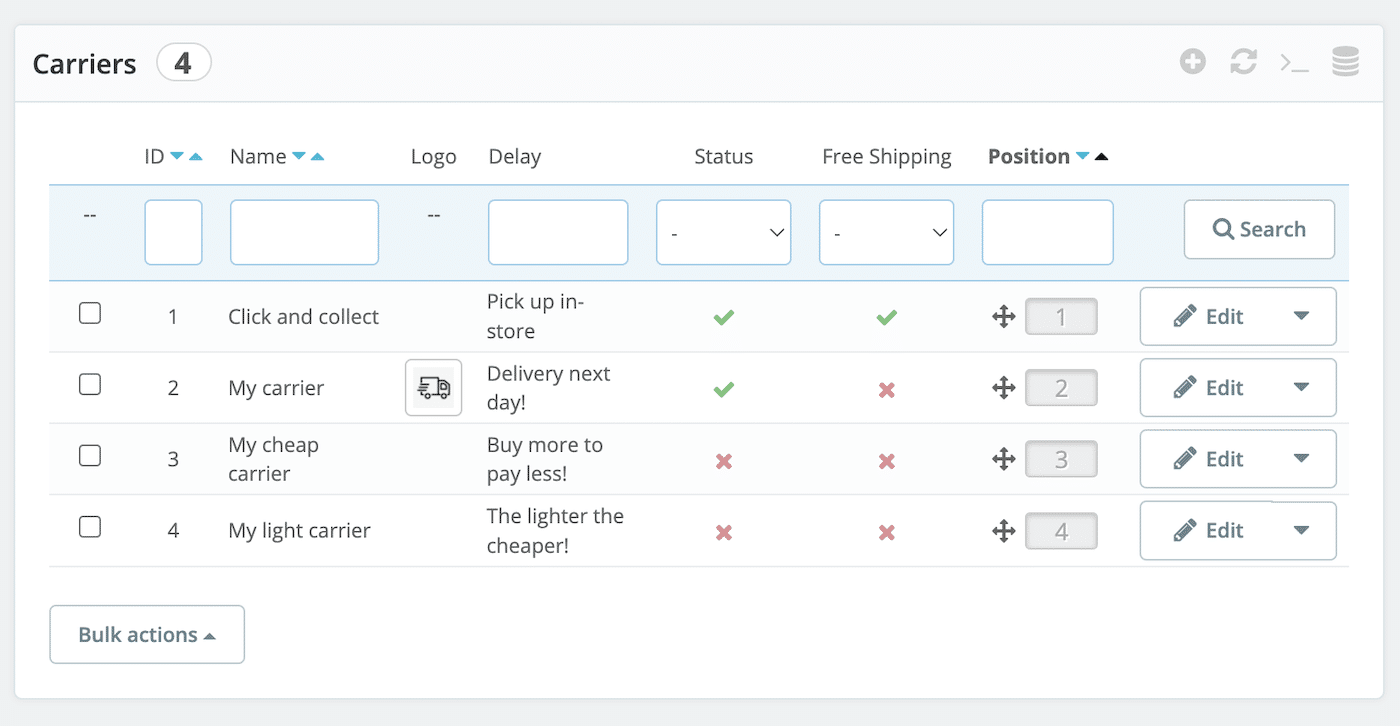Click the Search button
This screenshot has height=726, width=1400.
tap(1259, 229)
